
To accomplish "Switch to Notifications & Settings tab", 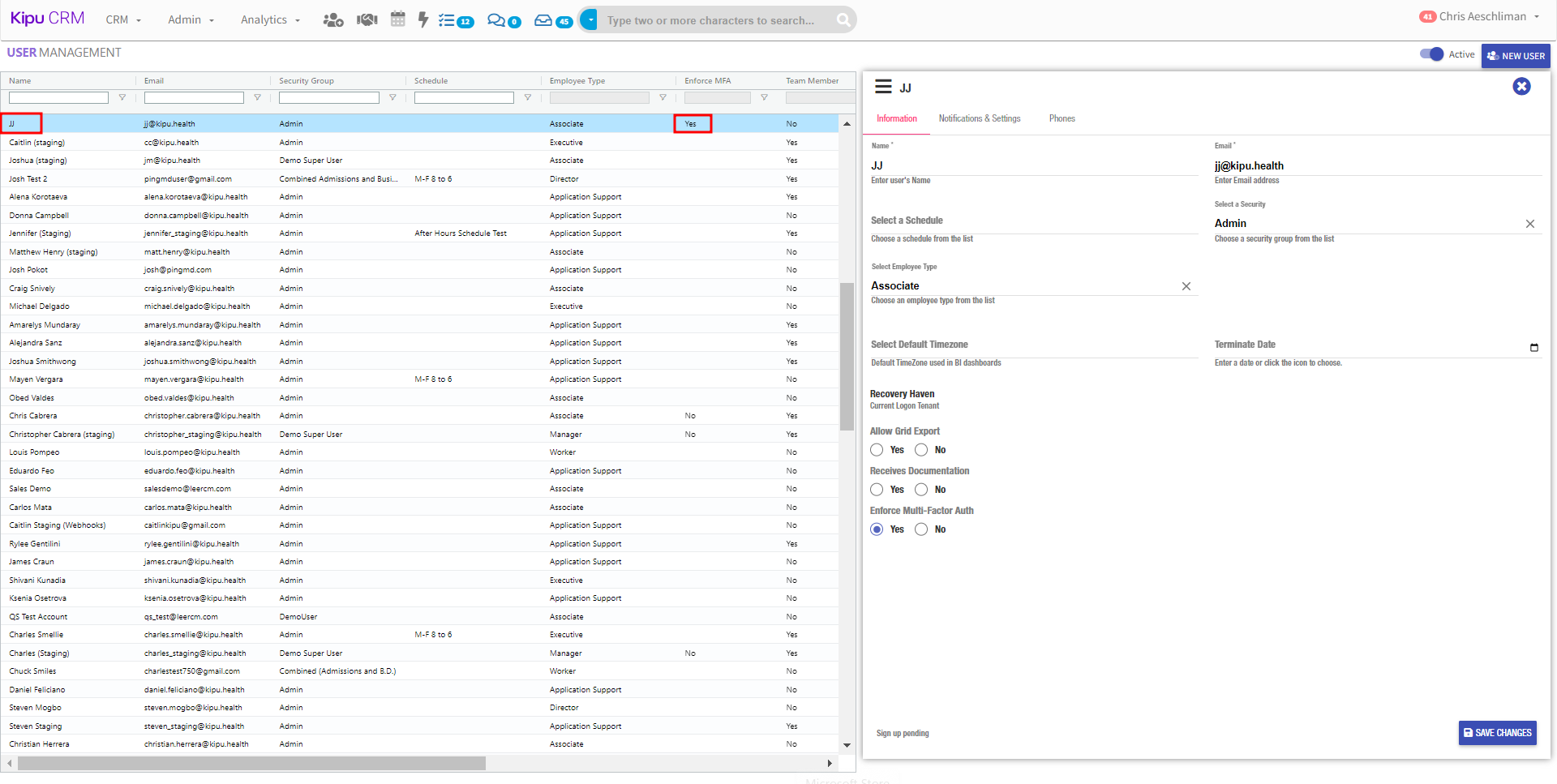I will coord(979,118).
